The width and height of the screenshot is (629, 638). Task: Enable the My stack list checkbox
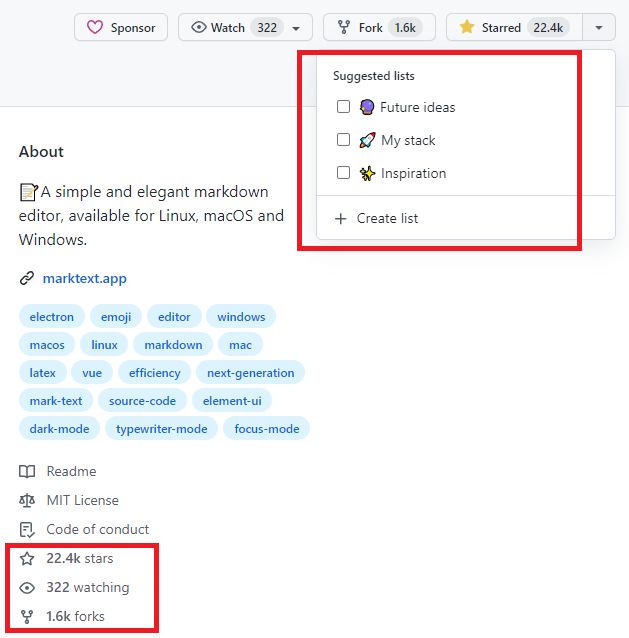pyautogui.click(x=343, y=140)
